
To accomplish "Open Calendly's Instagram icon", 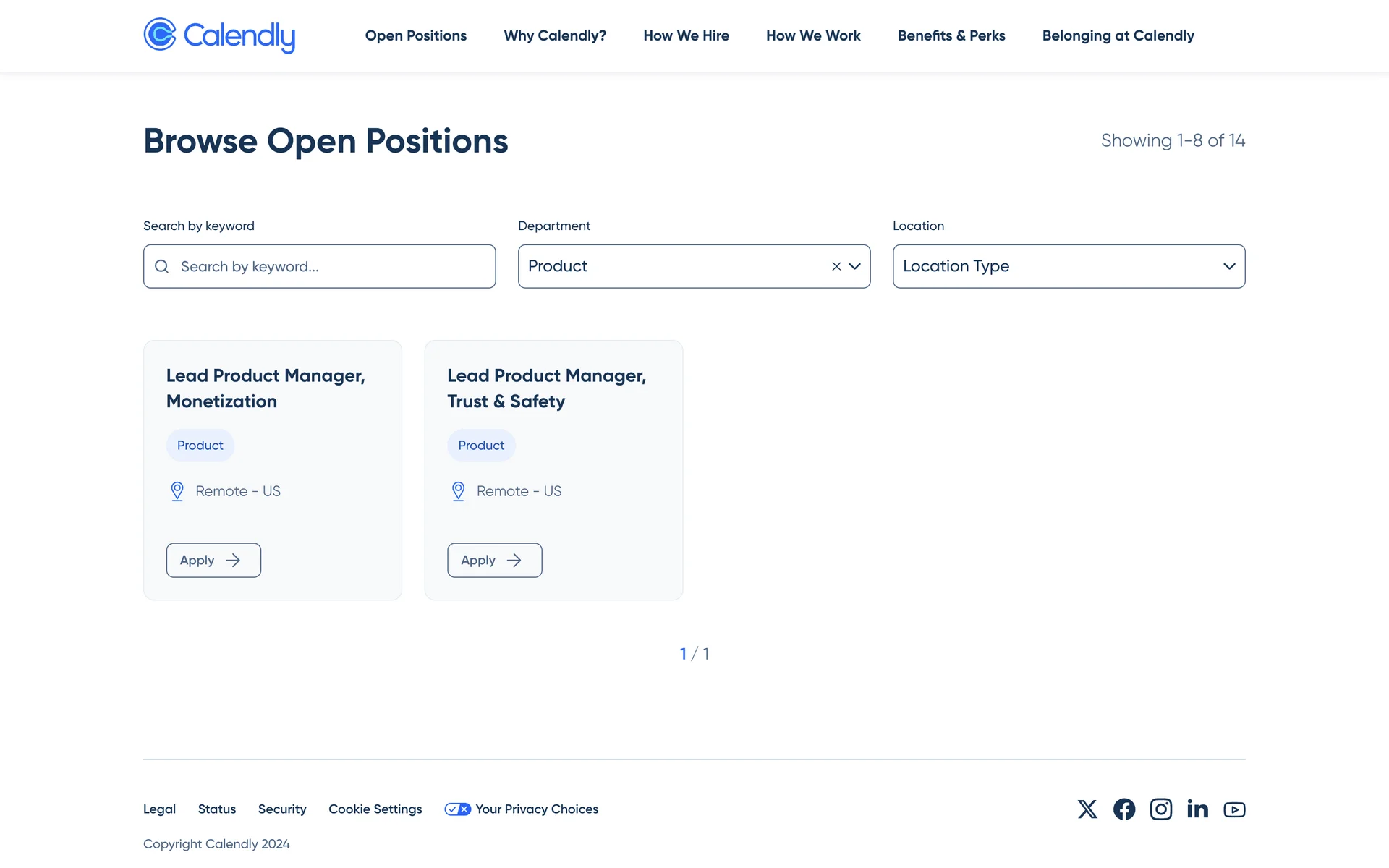I will click(1161, 809).
